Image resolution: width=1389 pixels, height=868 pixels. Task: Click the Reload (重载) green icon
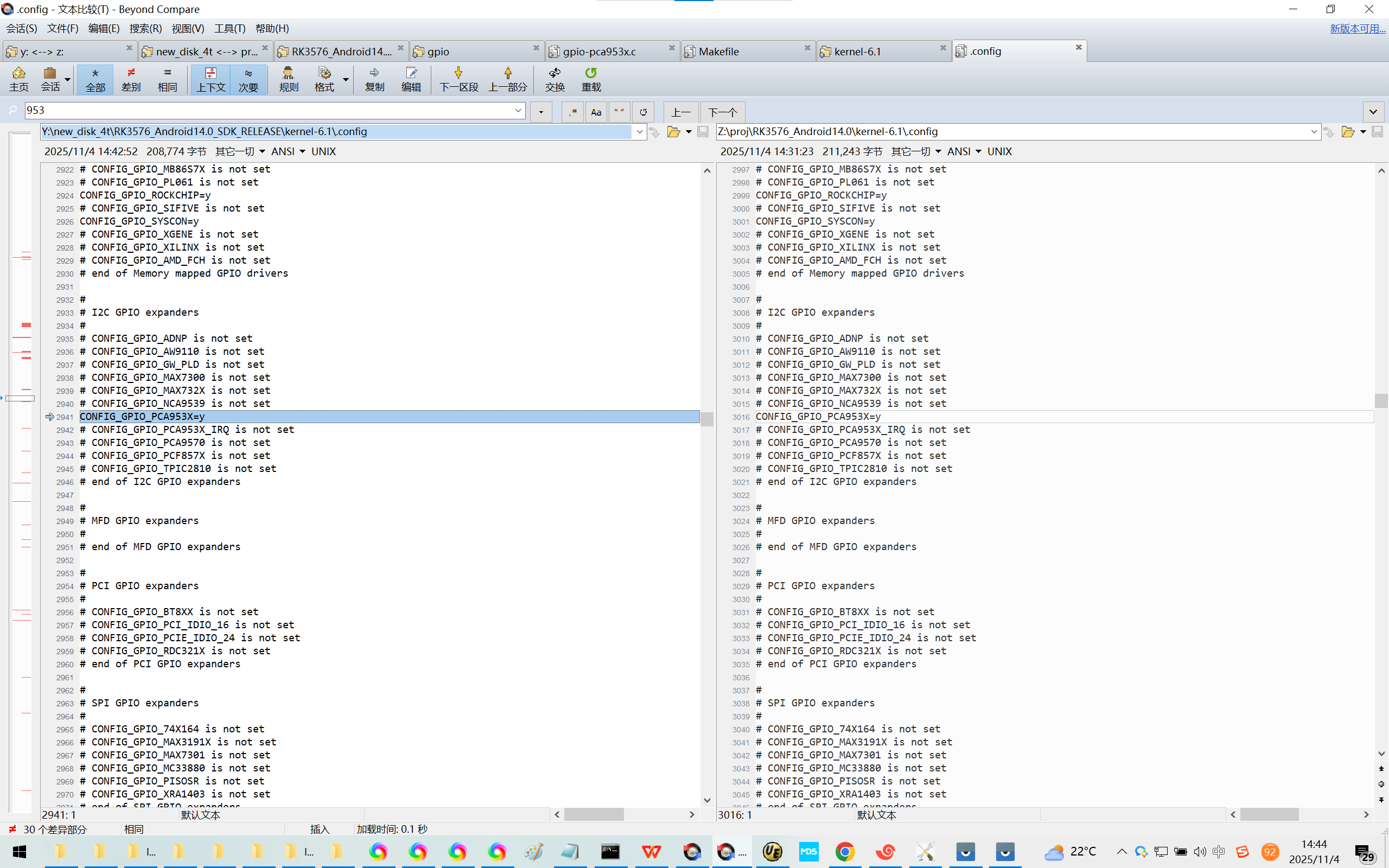tap(591, 79)
